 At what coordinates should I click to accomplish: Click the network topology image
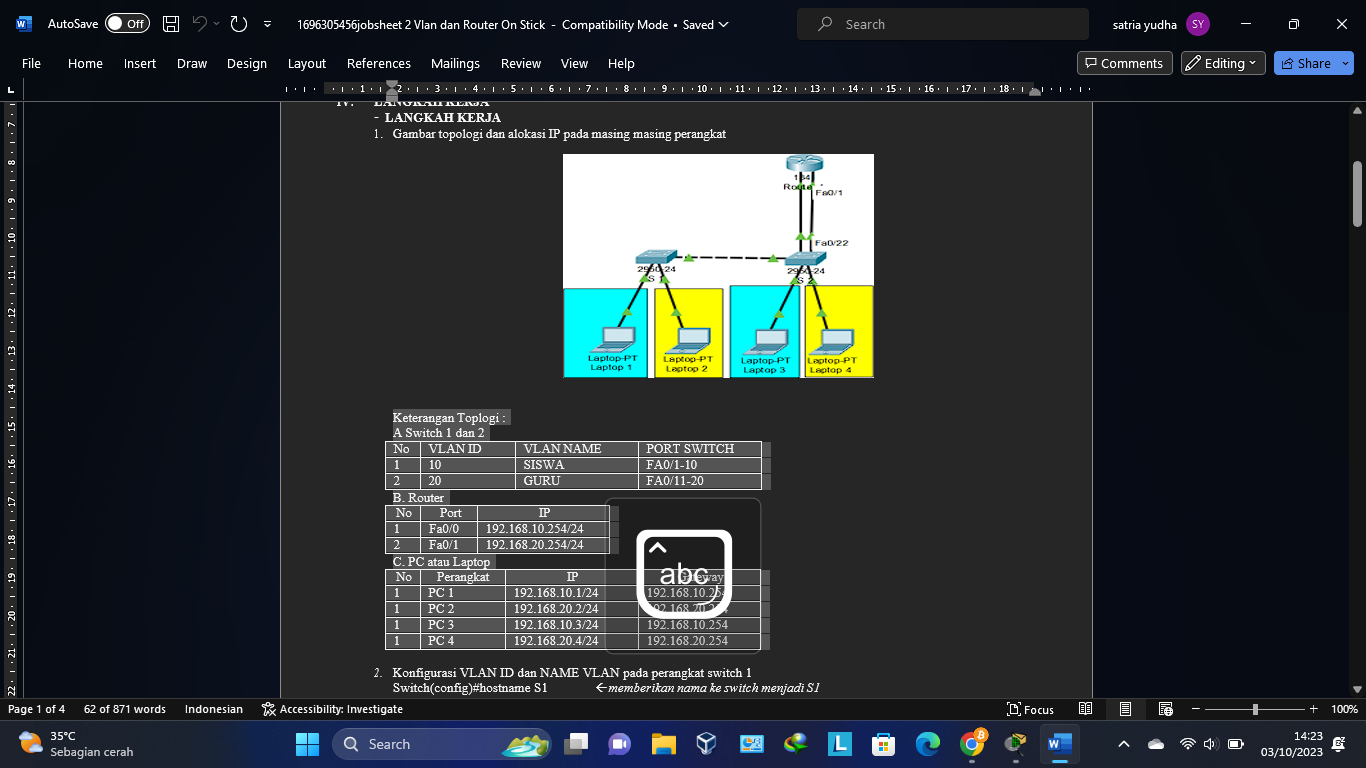[718, 266]
